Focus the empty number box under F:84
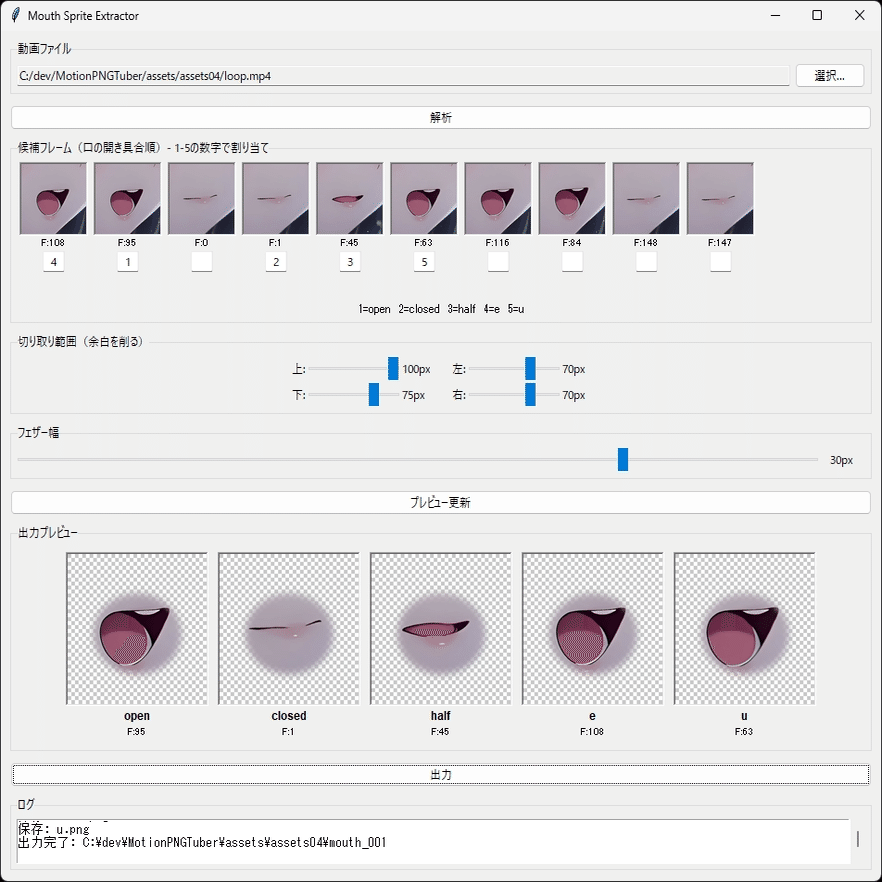The width and height of the screenshot is (882, 882). [x=573, y=262]
